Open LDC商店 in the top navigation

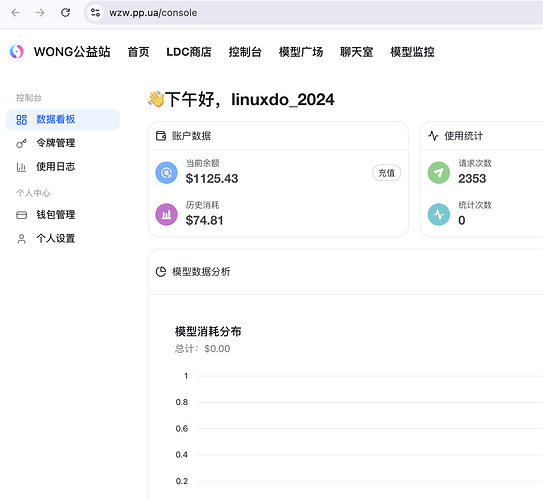tap(189, 52)
